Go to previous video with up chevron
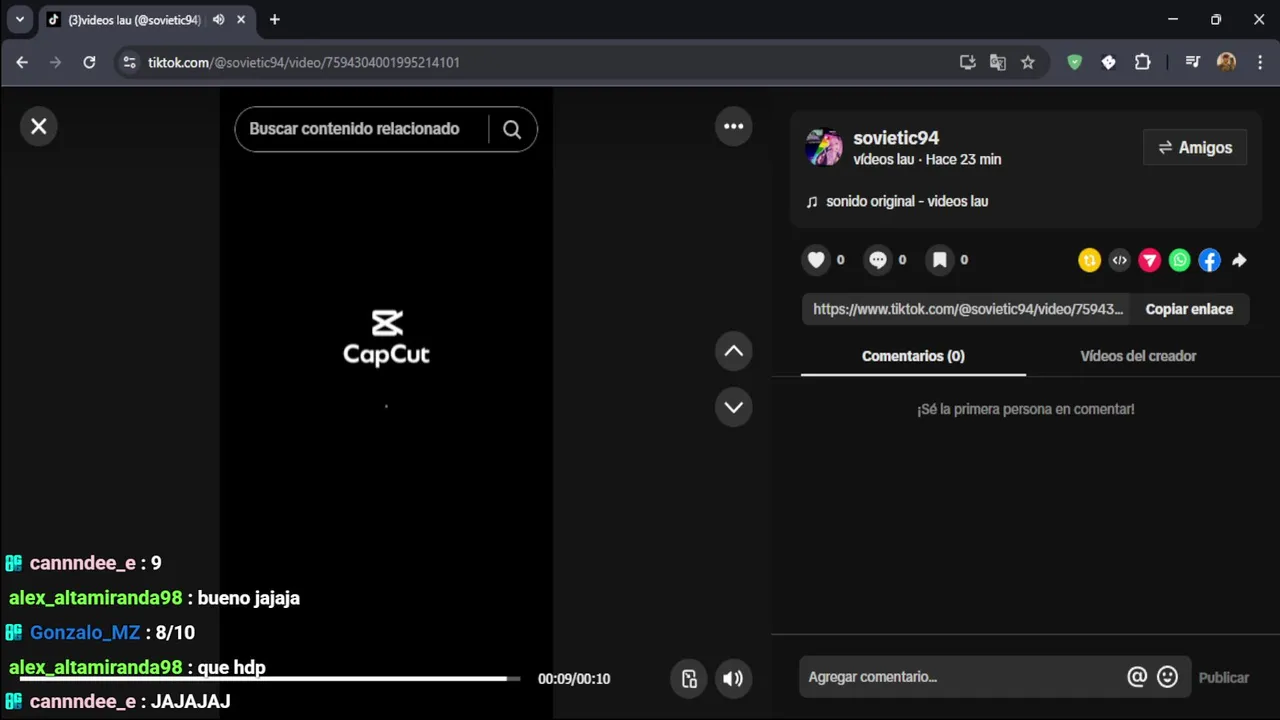The image size is (1280, 720). tap(734, 351)
